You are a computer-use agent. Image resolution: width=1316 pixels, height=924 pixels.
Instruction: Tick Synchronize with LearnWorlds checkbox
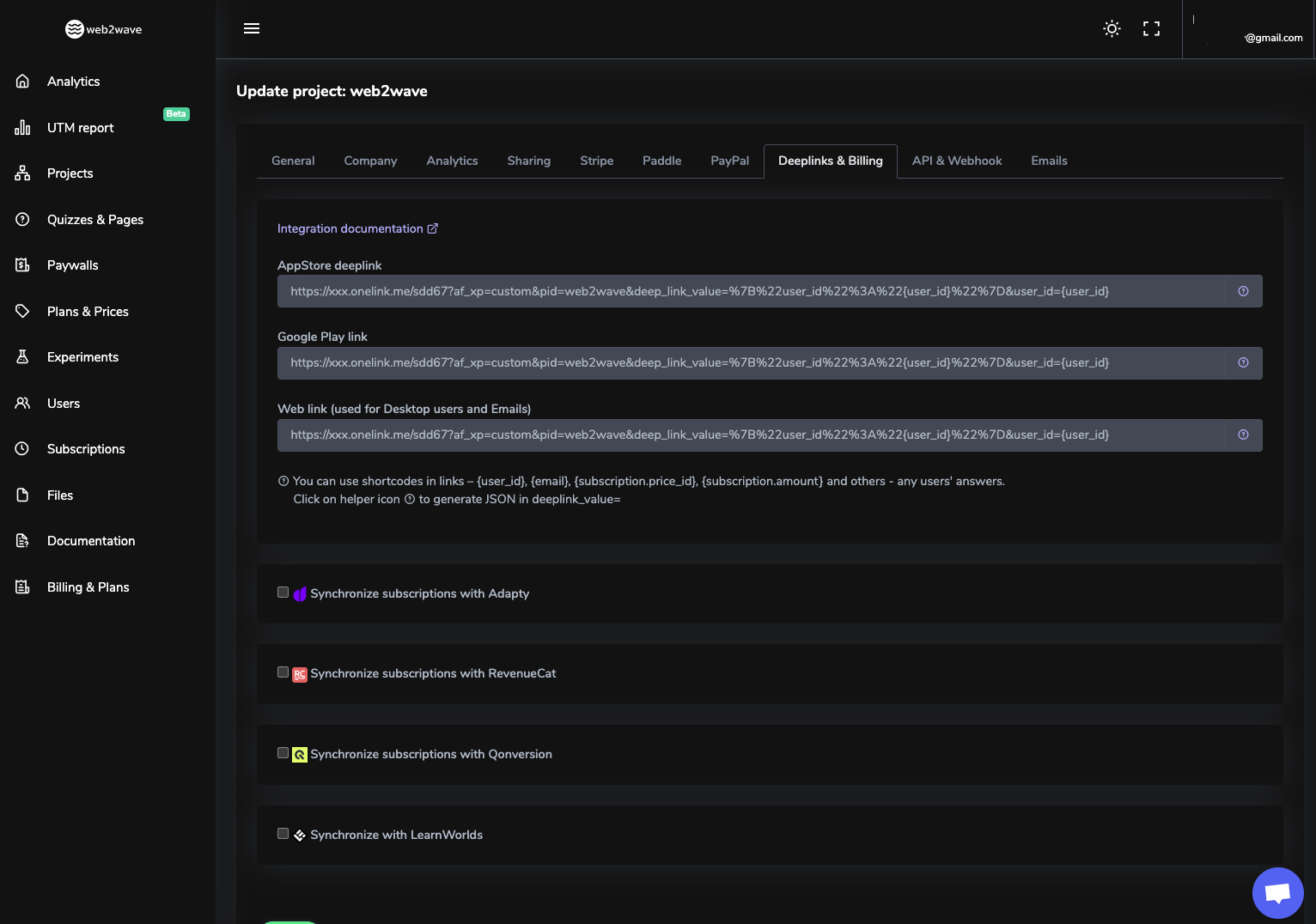(x=283, y=834)
